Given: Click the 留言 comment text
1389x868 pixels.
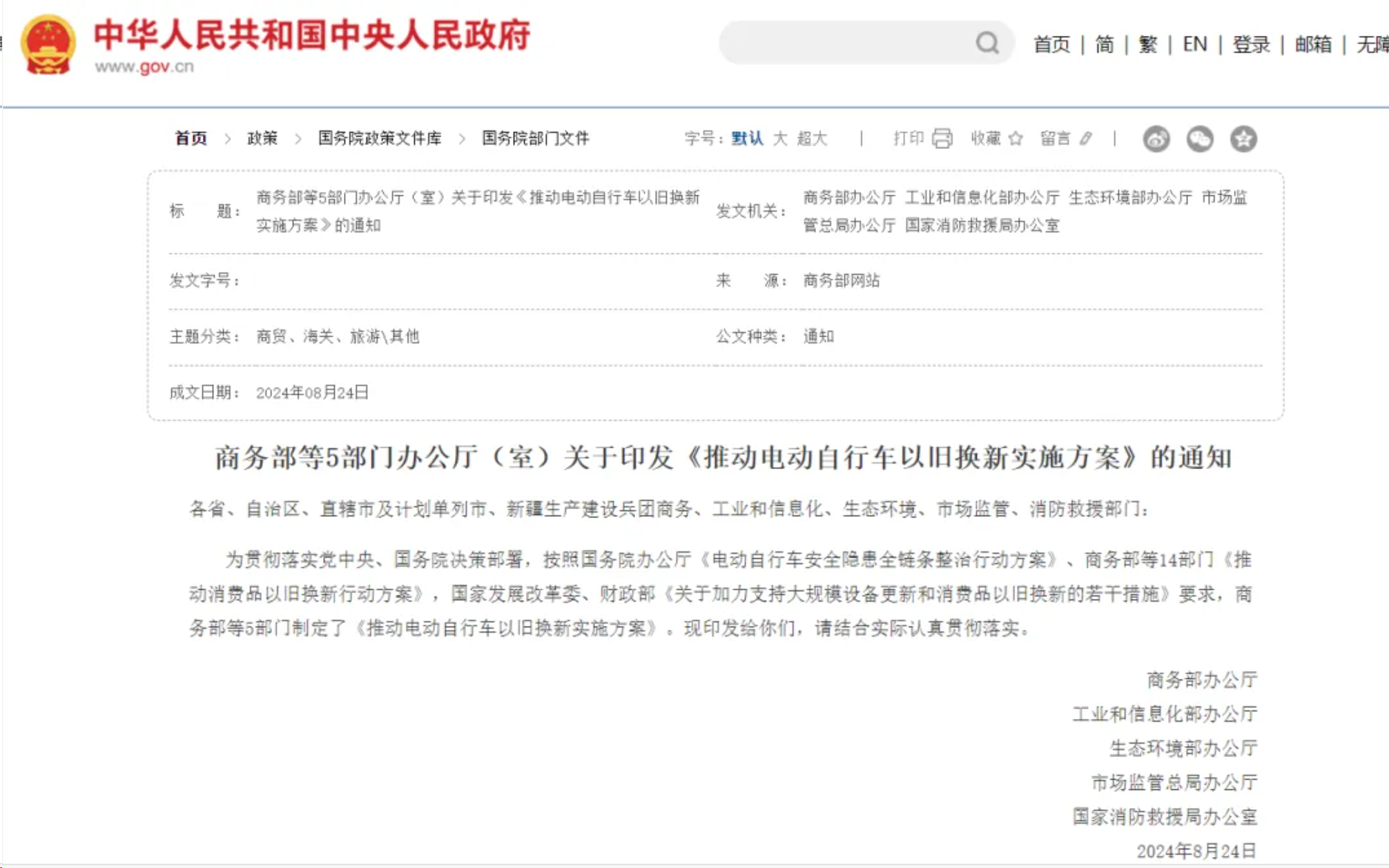Looking at the screenshot, I should (x=1056, y=139).
